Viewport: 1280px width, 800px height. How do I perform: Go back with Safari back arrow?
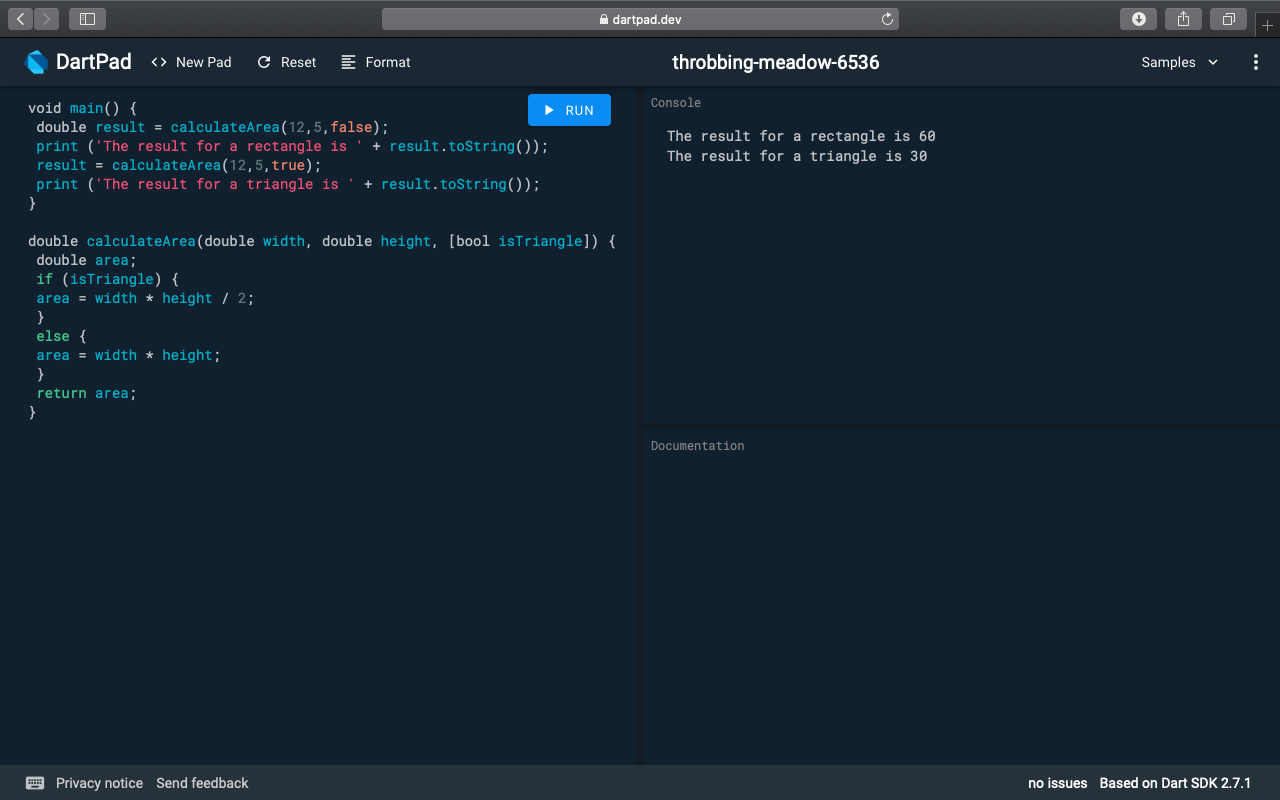tap(21, 19)
